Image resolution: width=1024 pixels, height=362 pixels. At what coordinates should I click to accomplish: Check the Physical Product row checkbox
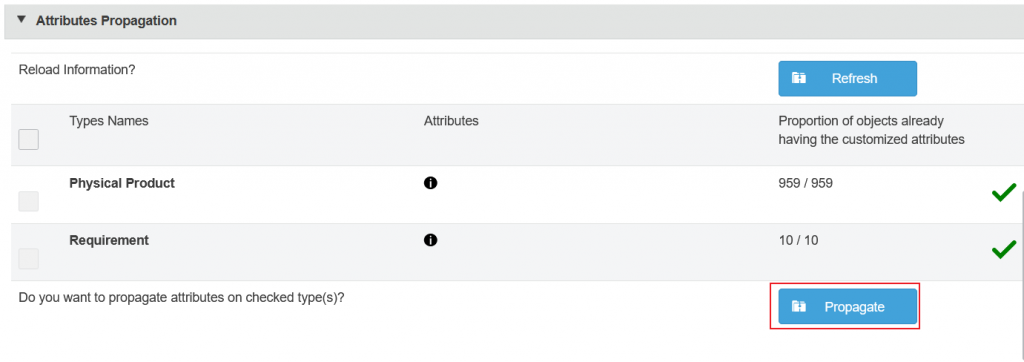[29, 201]
